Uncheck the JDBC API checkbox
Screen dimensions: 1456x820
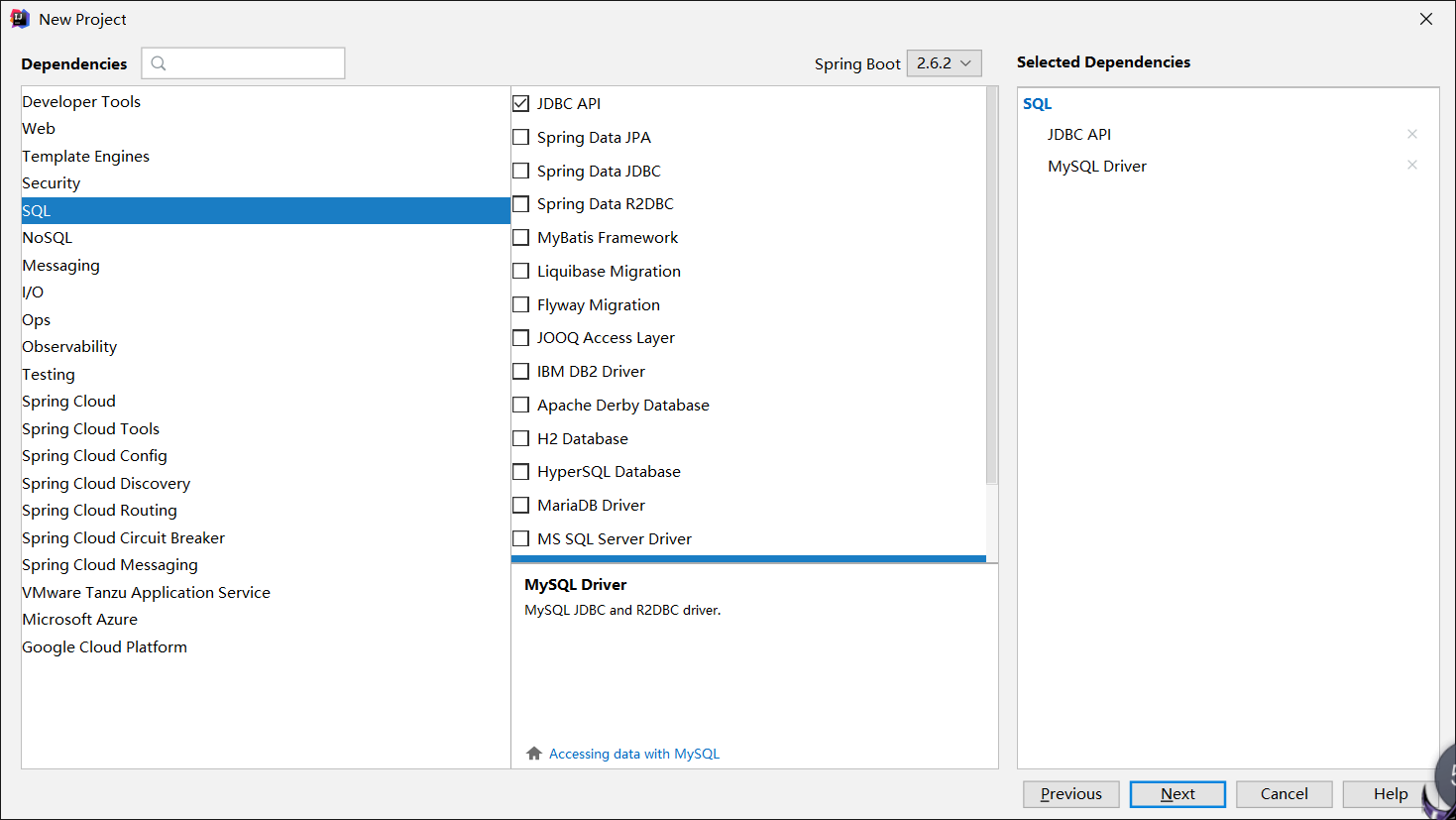coord(521,103)
